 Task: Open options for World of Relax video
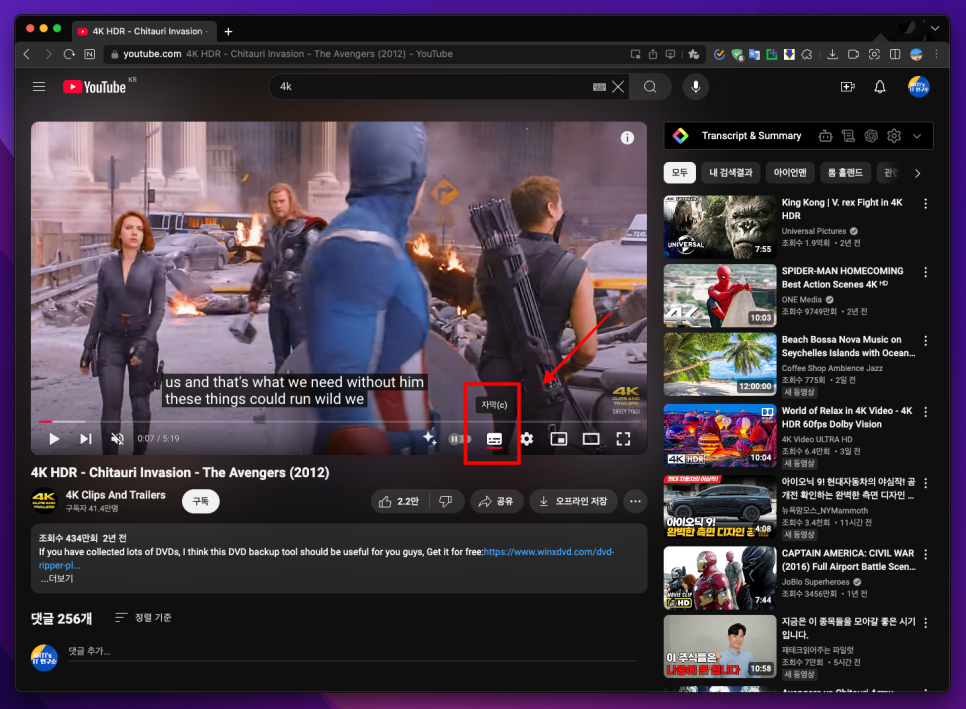(925, 411)
